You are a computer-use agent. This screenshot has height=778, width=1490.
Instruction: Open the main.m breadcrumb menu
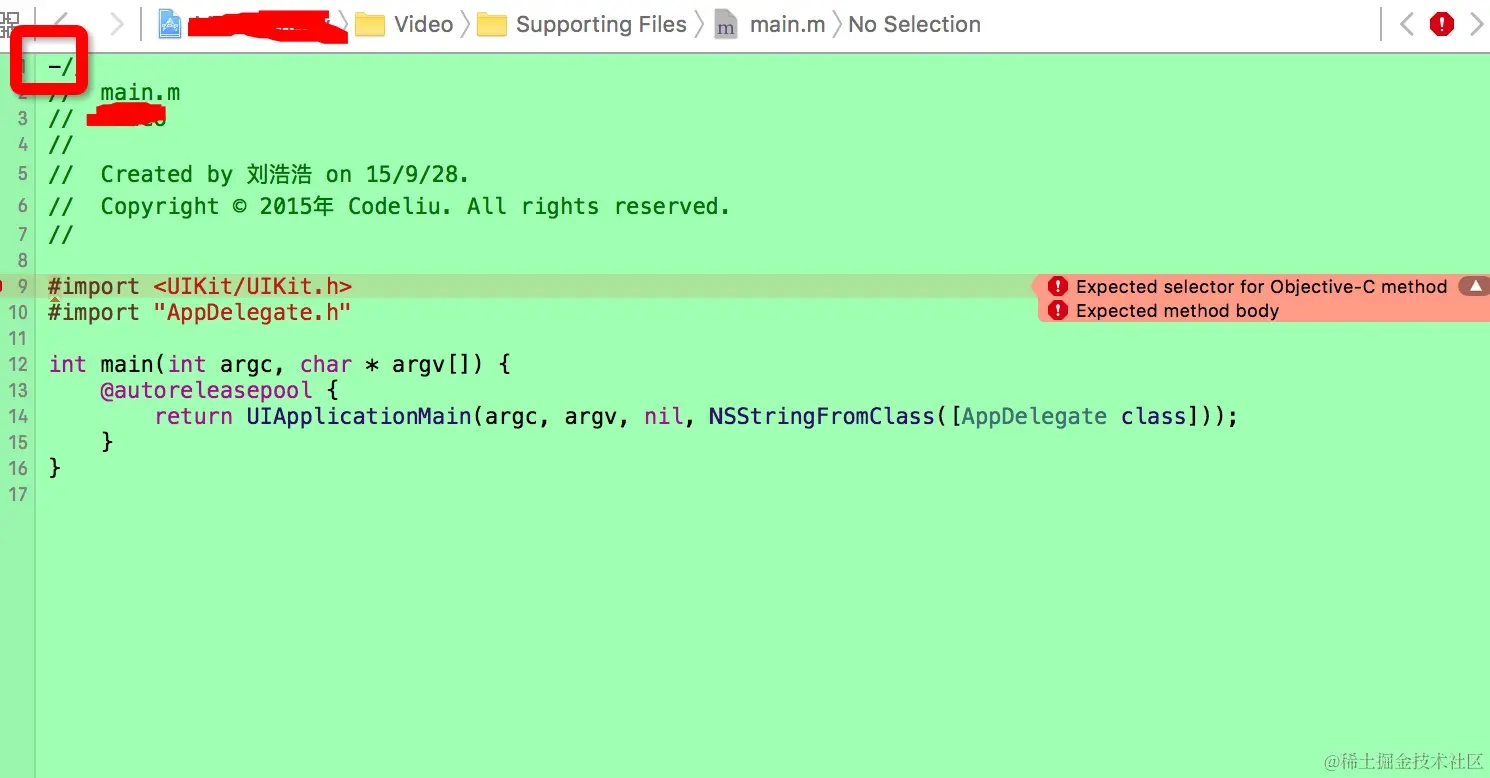787,24
